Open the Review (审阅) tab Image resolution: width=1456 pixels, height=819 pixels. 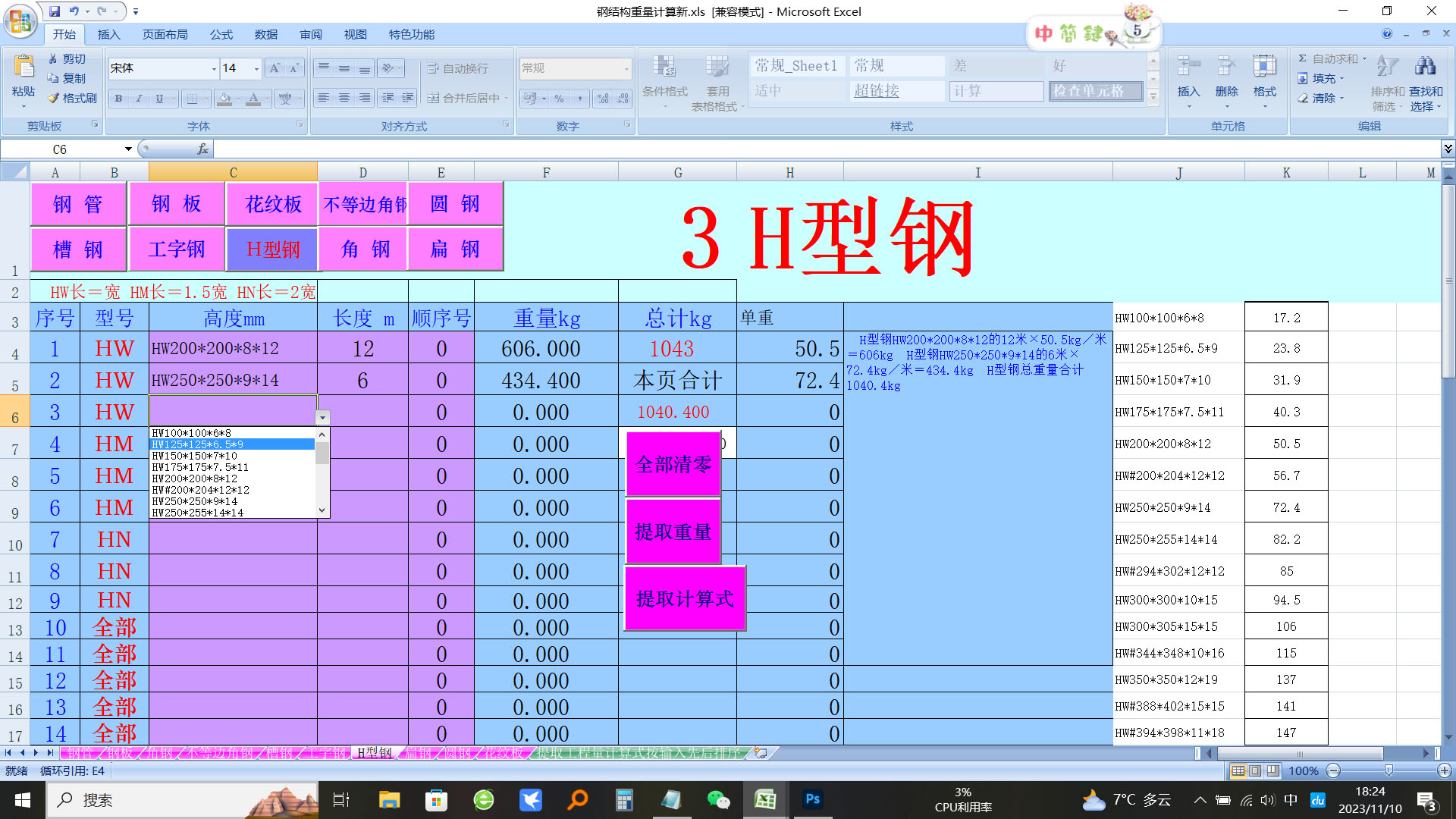tap(310, 34)
